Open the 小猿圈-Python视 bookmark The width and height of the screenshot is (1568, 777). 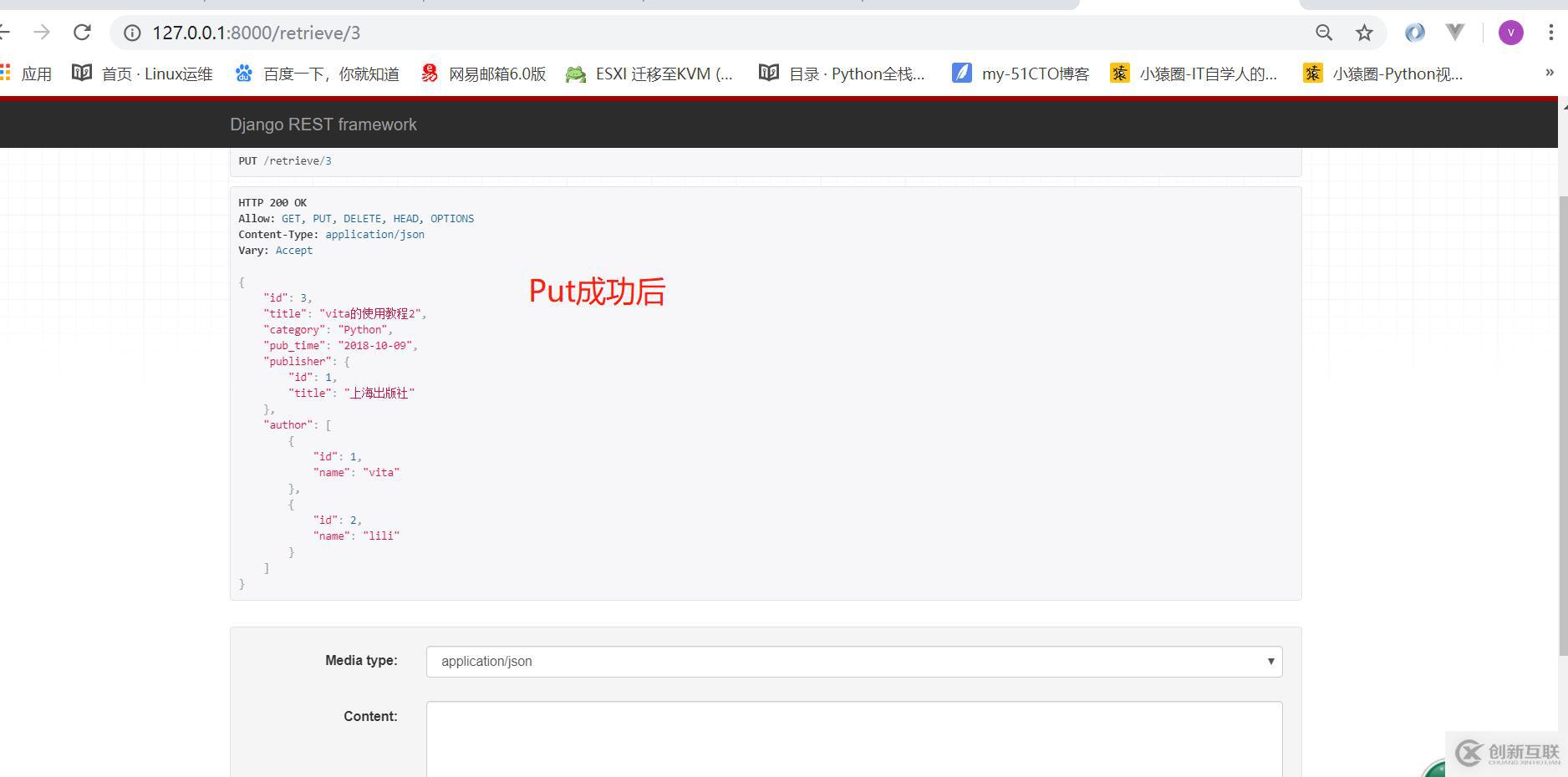pyautogui.click(x=1383, y=74)
